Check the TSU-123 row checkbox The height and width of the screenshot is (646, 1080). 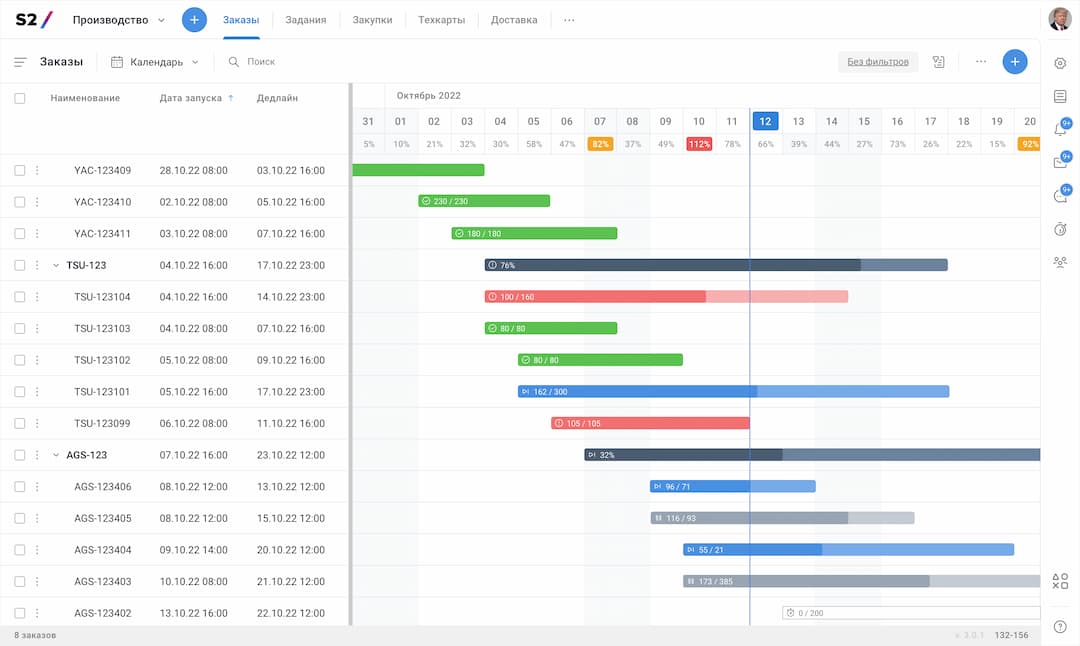tap(20, 265)
